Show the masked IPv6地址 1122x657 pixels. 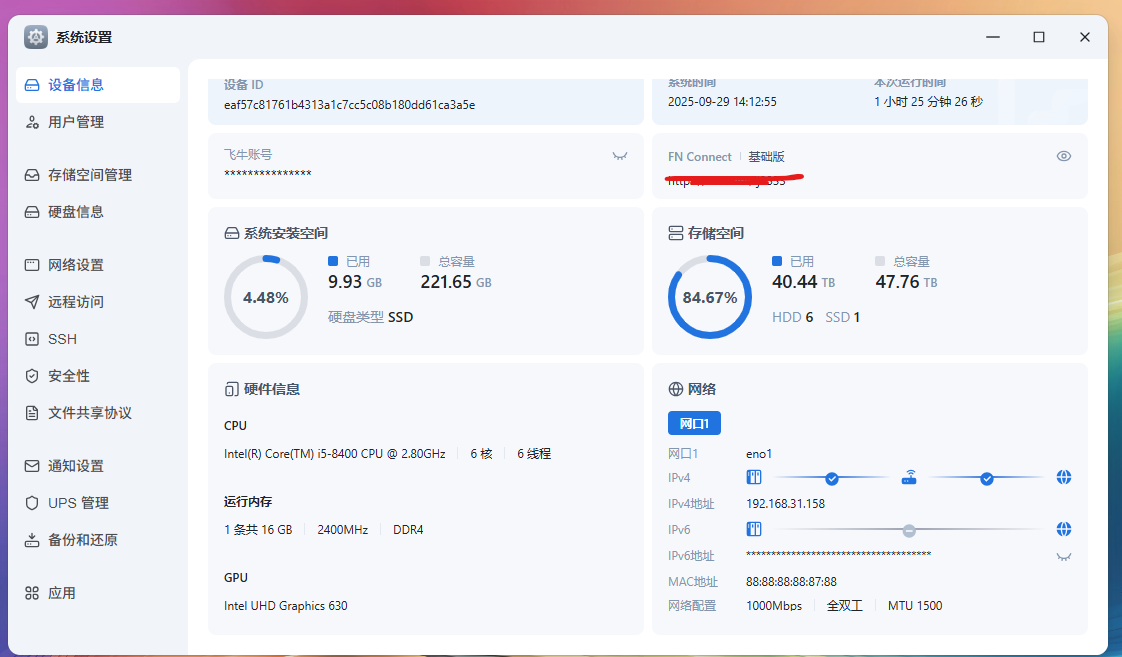1064,556
